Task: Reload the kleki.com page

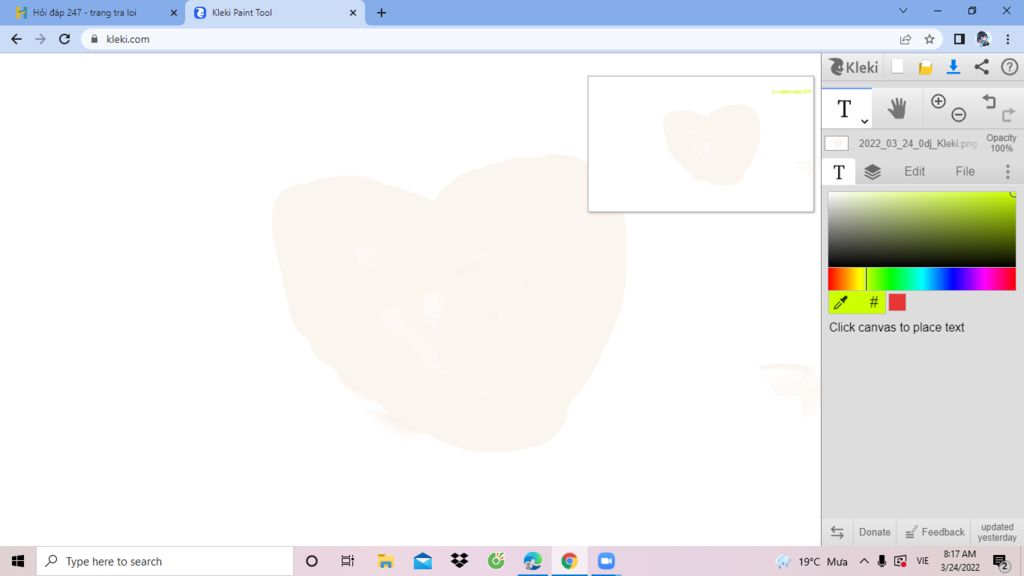Action: pos(64,39)
